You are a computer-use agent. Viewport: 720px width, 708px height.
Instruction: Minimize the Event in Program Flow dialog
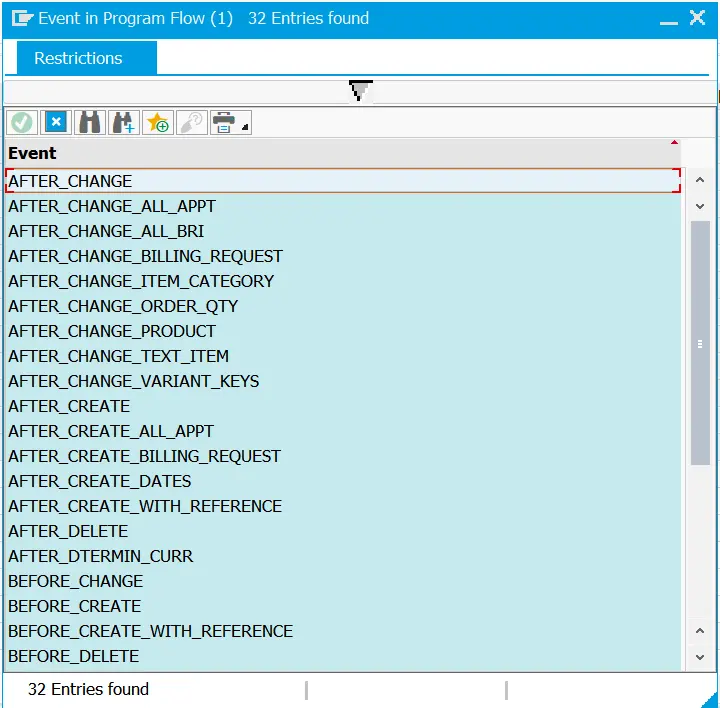669,21
